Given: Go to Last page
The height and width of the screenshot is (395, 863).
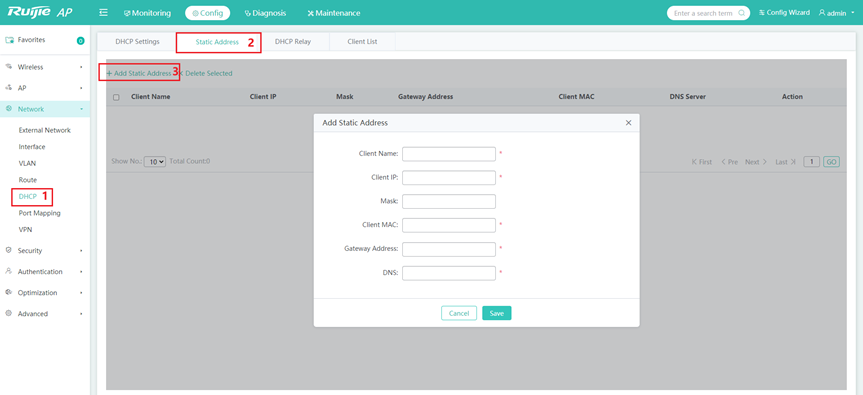Looking at the screenshot, I should [785, 162].
